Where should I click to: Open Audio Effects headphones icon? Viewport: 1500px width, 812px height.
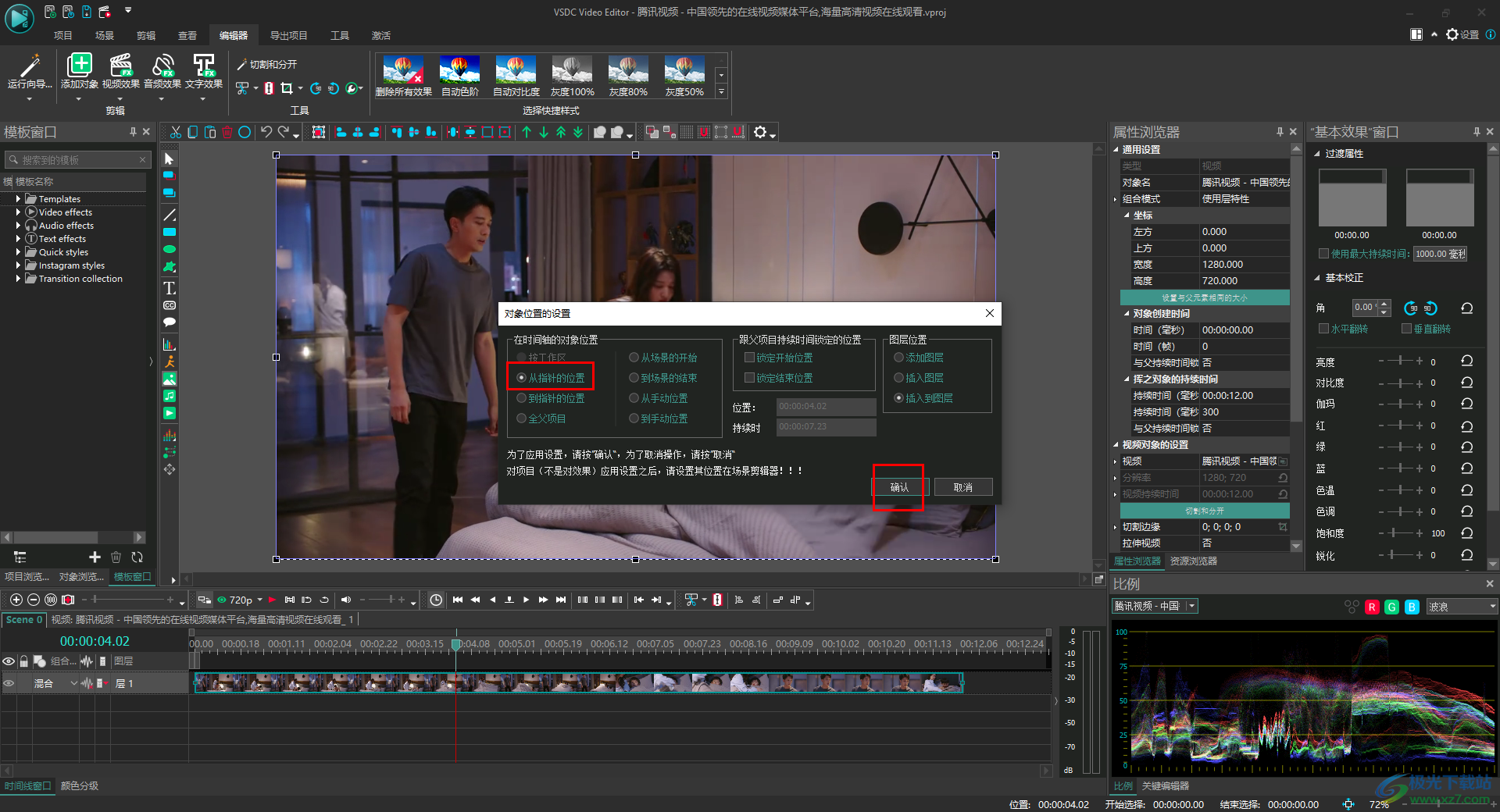tap(162, 66)
